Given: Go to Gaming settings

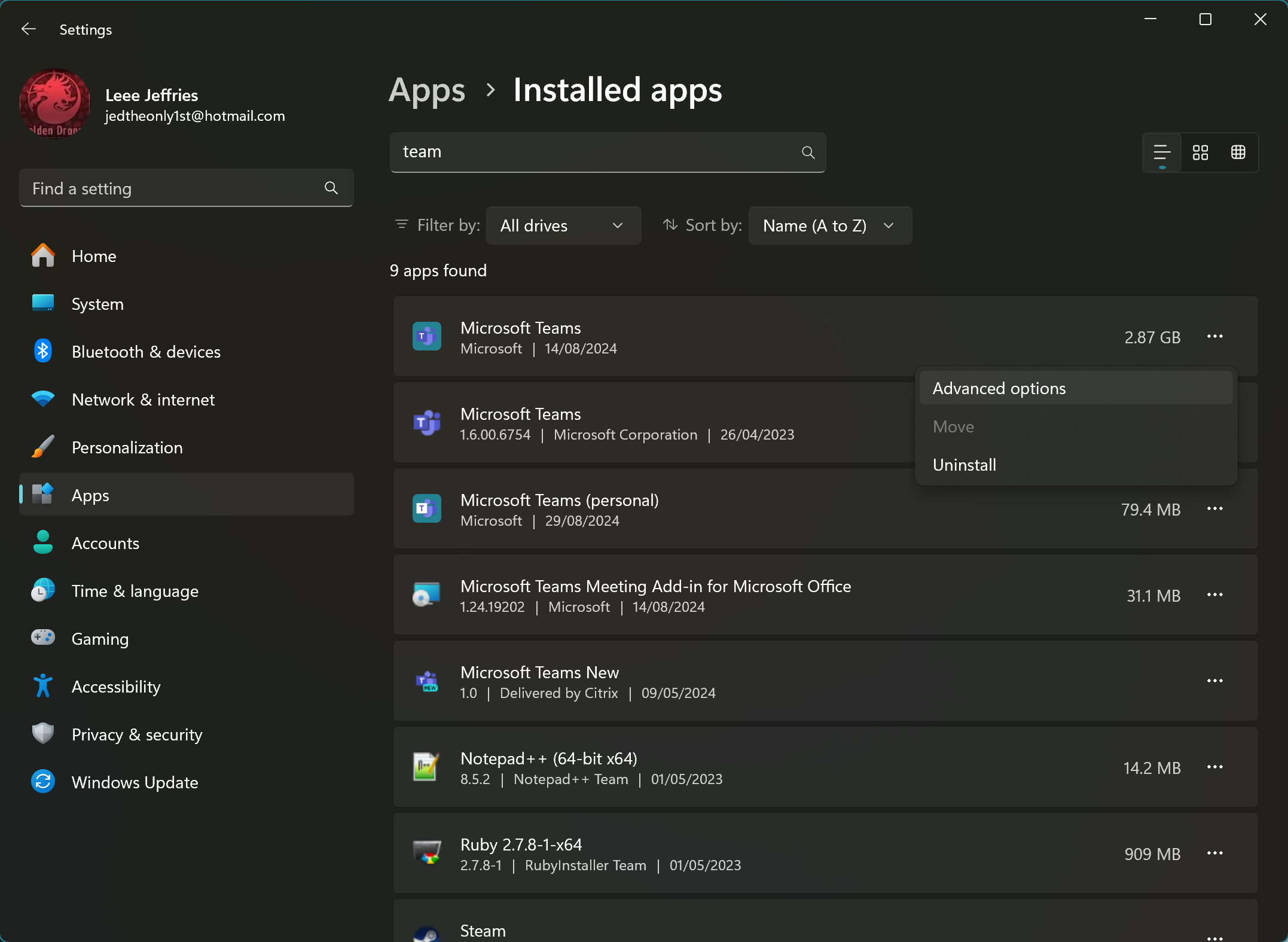Looking at the screenshot, I should point(186,639).
